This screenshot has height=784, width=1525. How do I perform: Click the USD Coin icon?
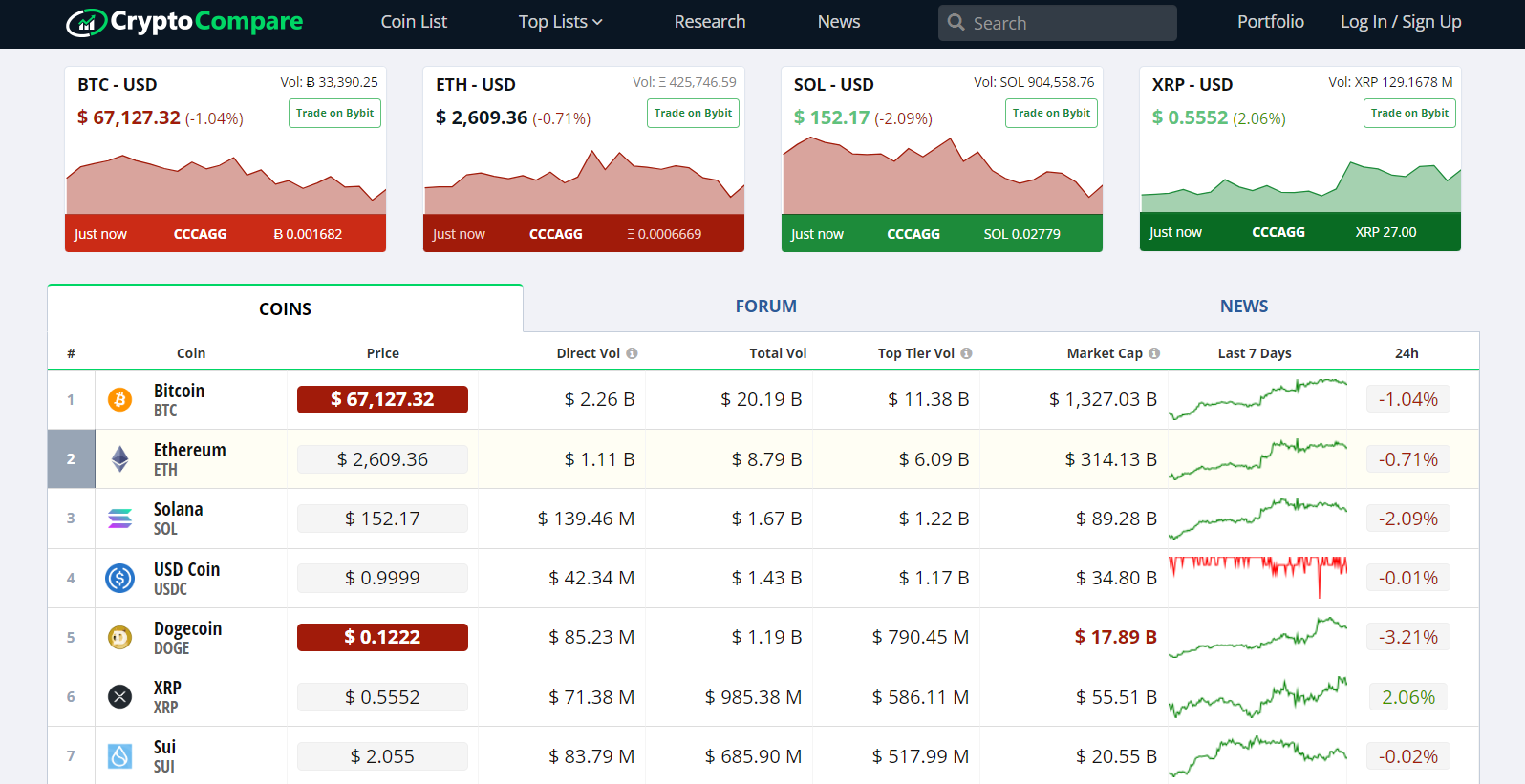coord(119,578)
